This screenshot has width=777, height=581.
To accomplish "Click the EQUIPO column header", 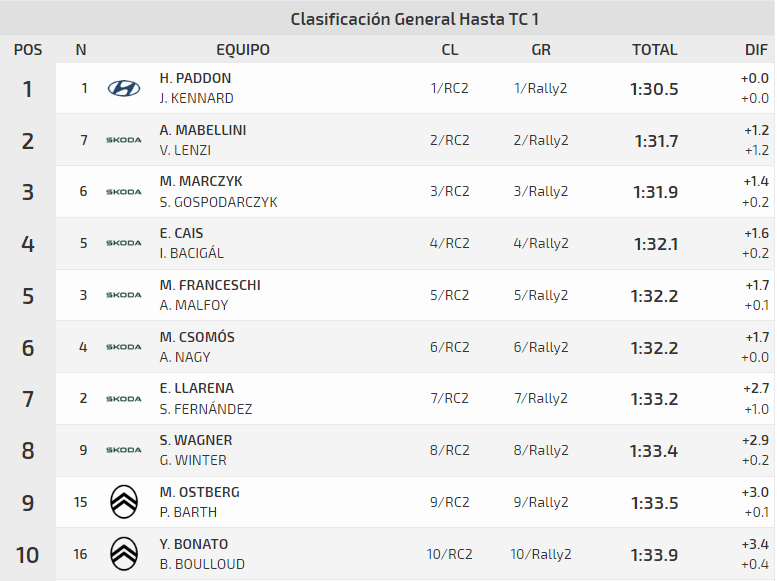I will point(243,50).
